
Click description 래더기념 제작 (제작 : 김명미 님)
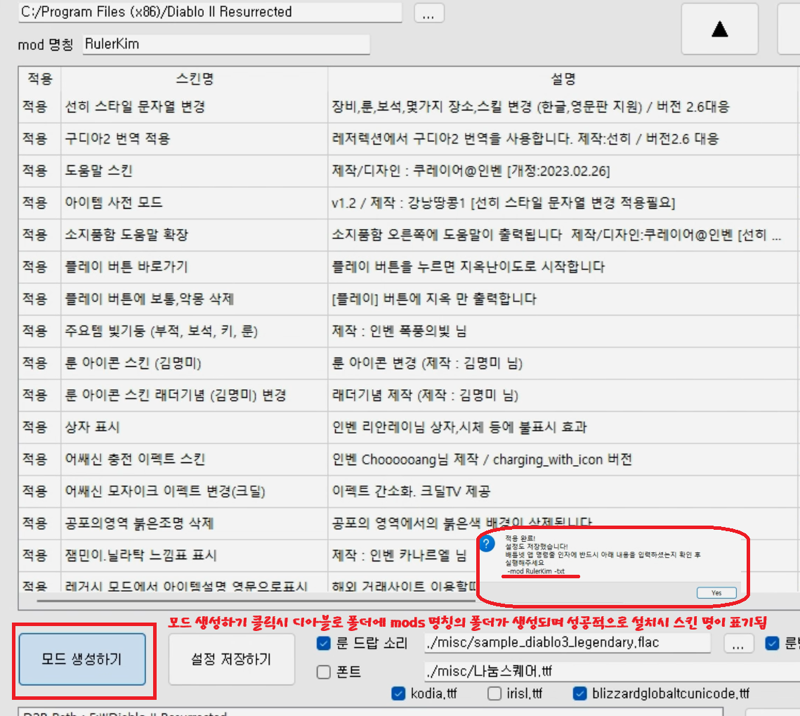point(425,395)
